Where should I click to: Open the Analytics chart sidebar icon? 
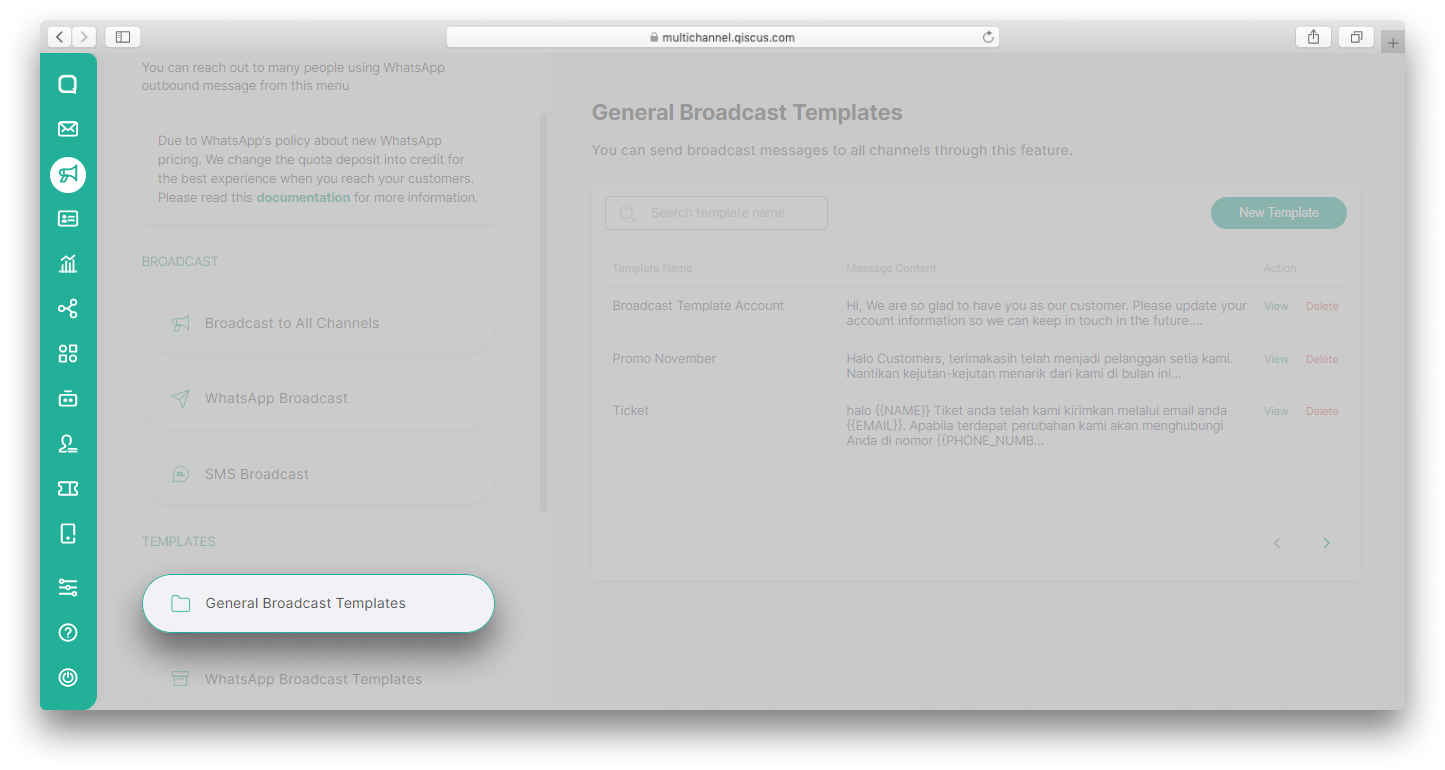coord(68,264)
